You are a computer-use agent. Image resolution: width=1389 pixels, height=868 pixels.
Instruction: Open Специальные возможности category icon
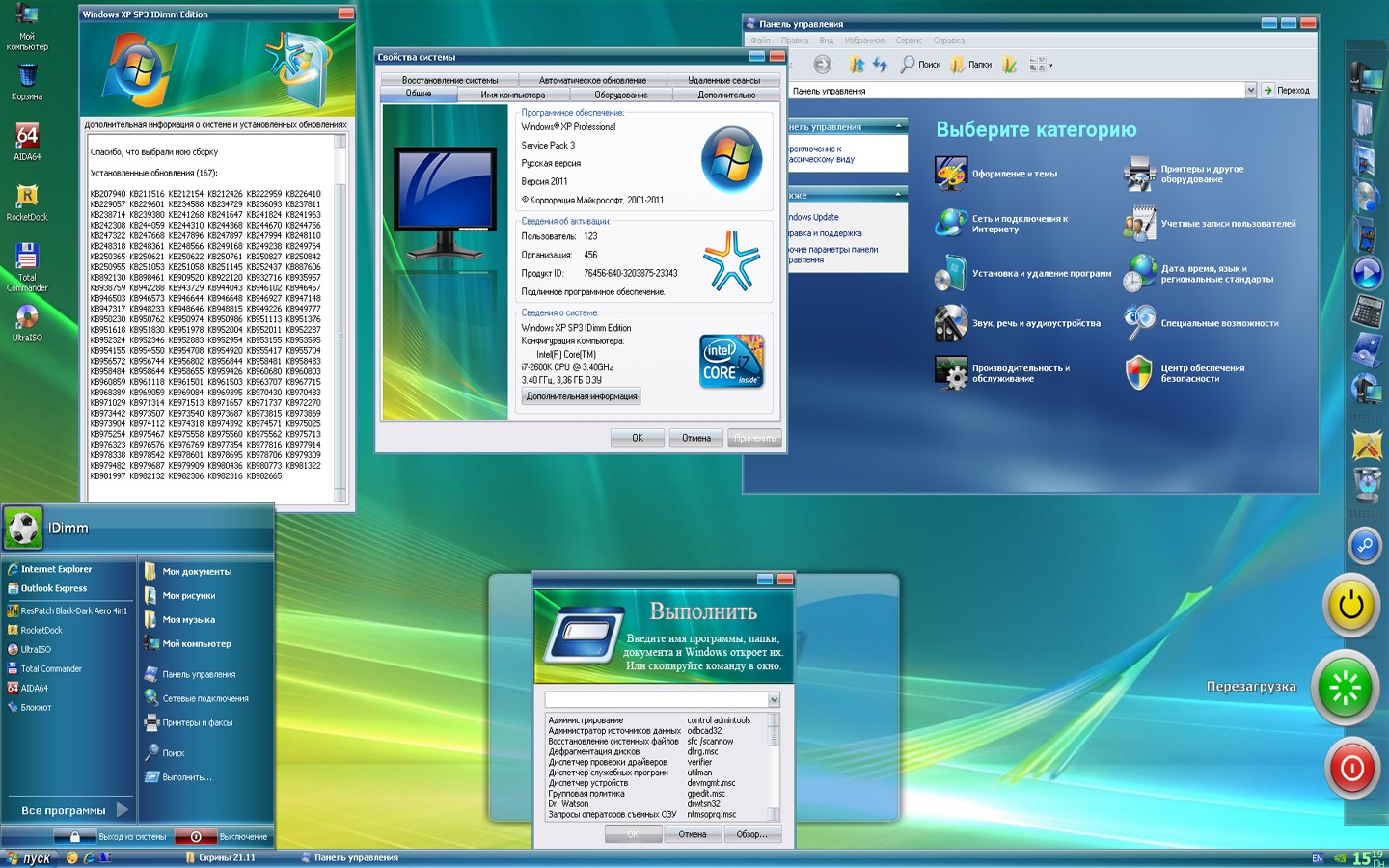1139,323
